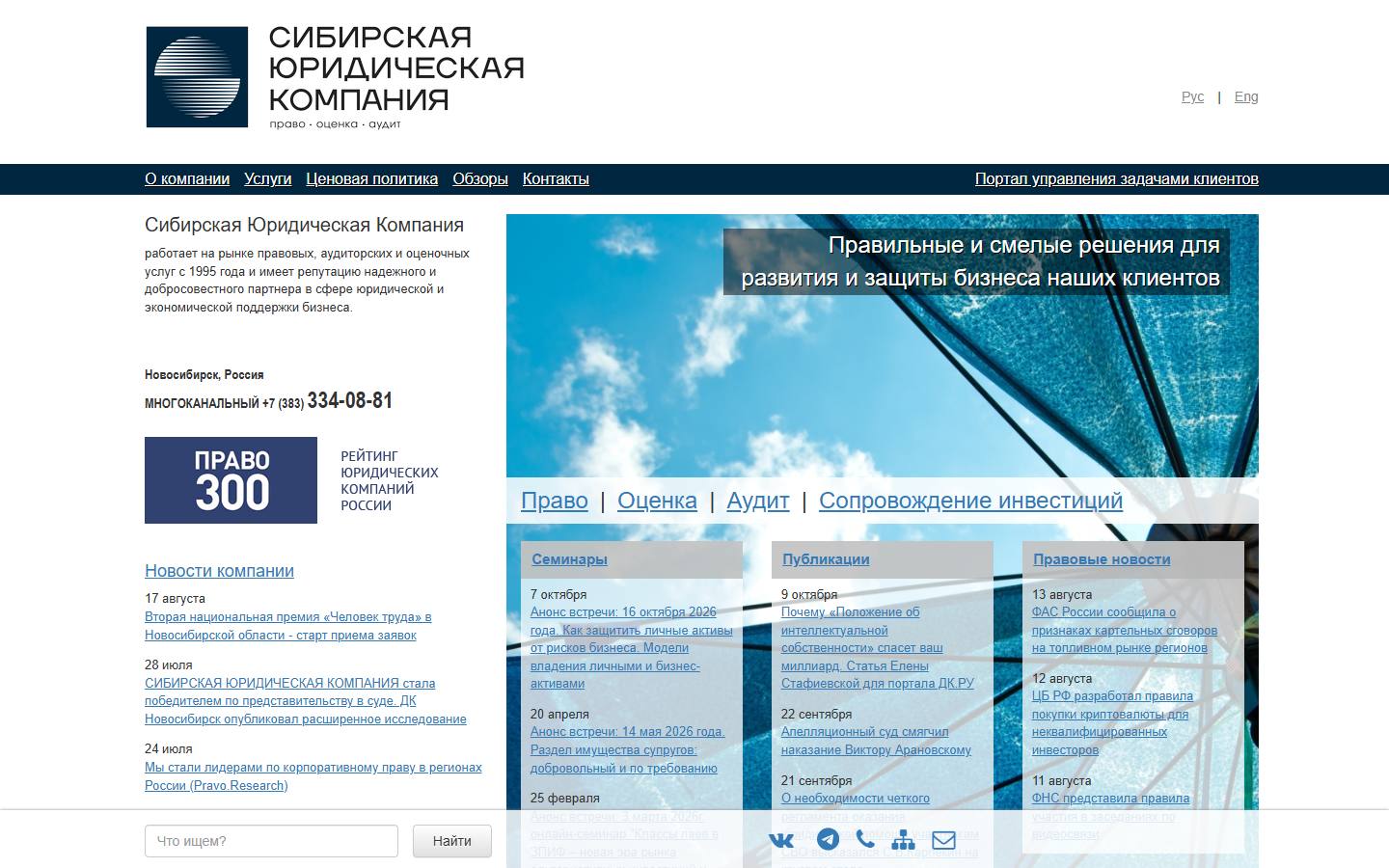Open the VK social network icon

click(781, 840)
